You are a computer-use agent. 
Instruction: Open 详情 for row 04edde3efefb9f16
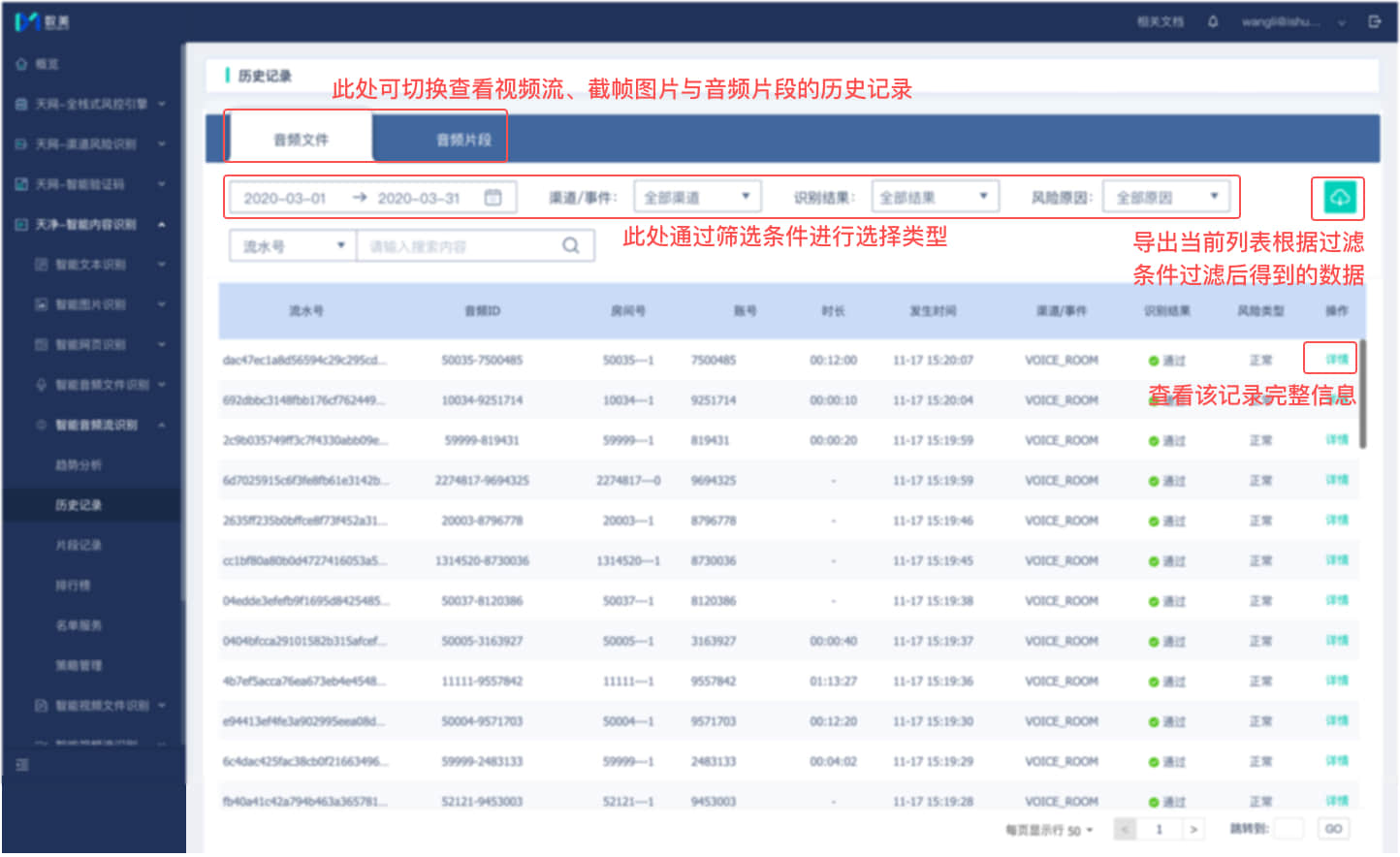[x=1337, y=601]
